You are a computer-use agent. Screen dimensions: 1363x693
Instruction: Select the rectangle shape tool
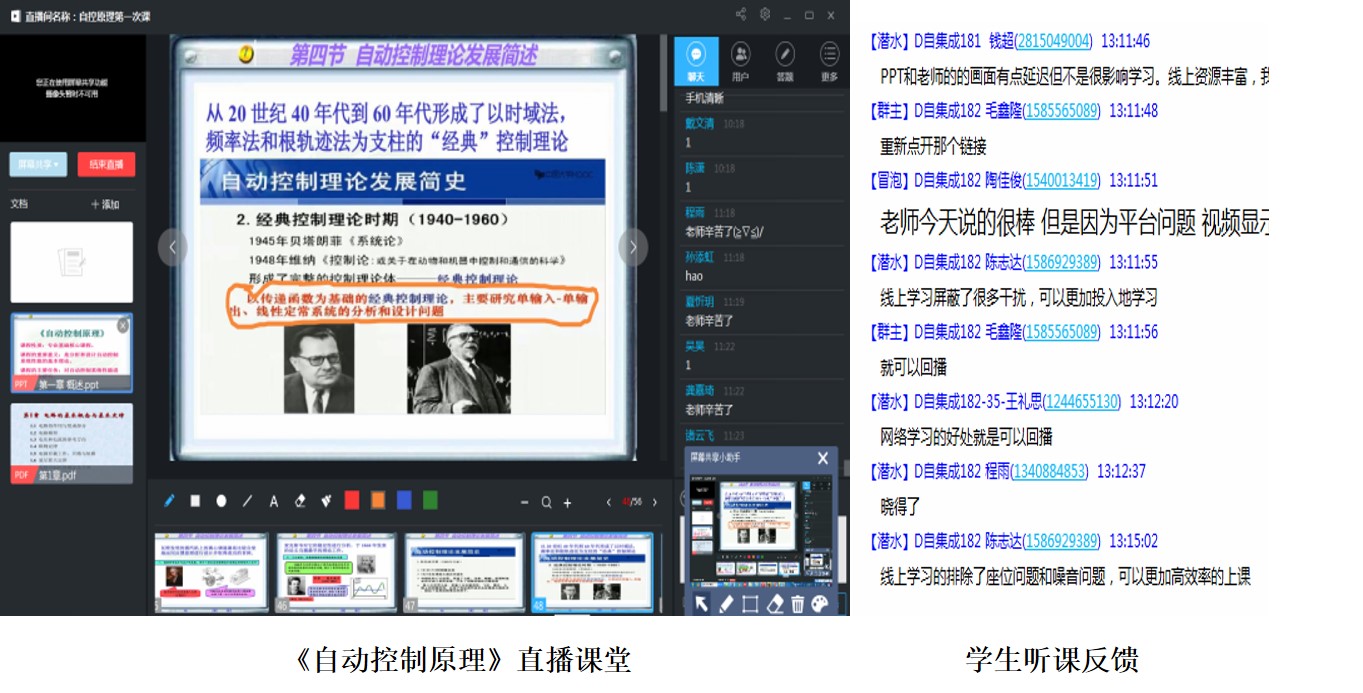196,501
